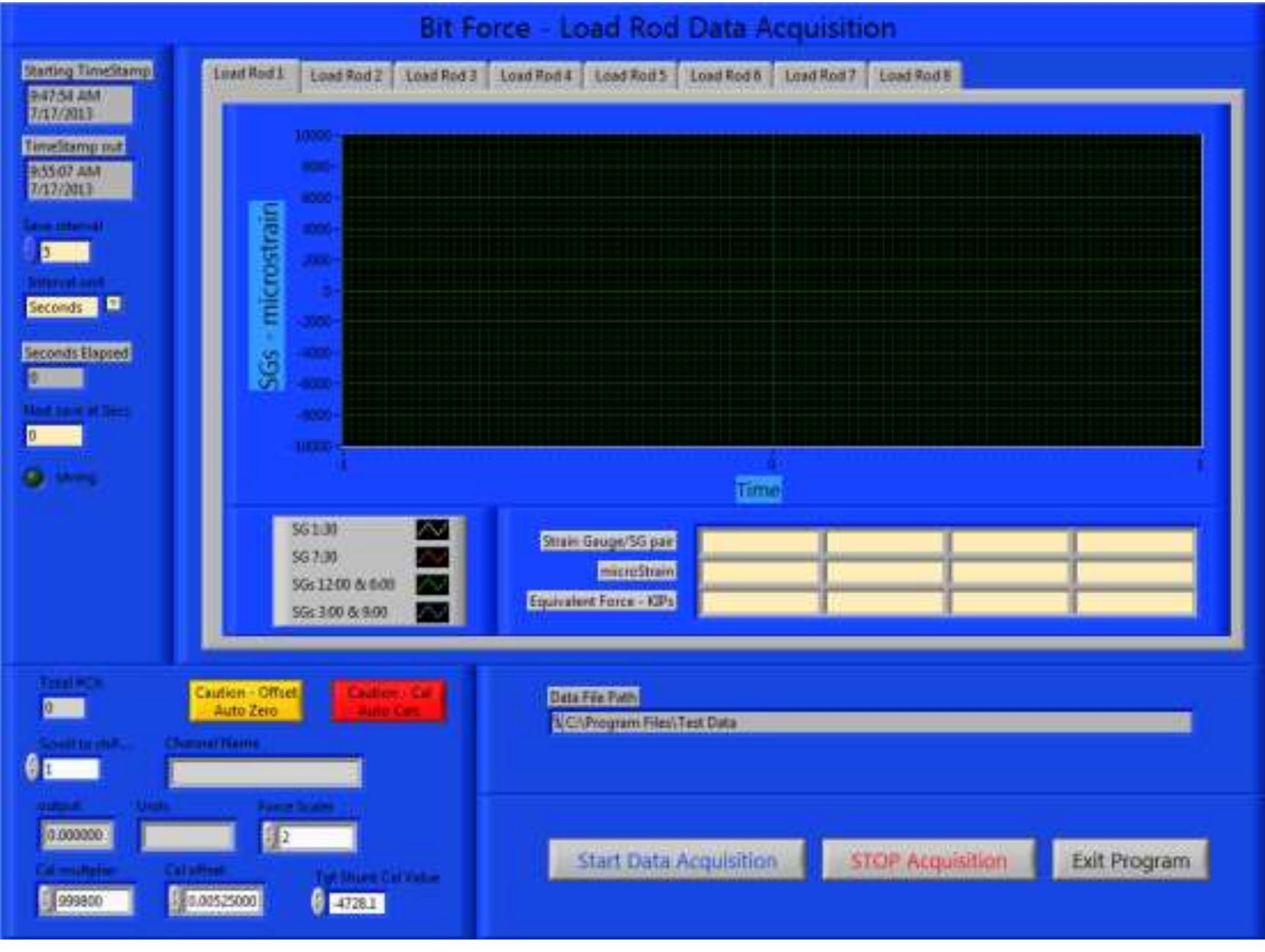Image resolution: width=1265 pixels, height=952 pixels.
Task: Switch to the Load Rod 8 tab
Action: [915, 75]
